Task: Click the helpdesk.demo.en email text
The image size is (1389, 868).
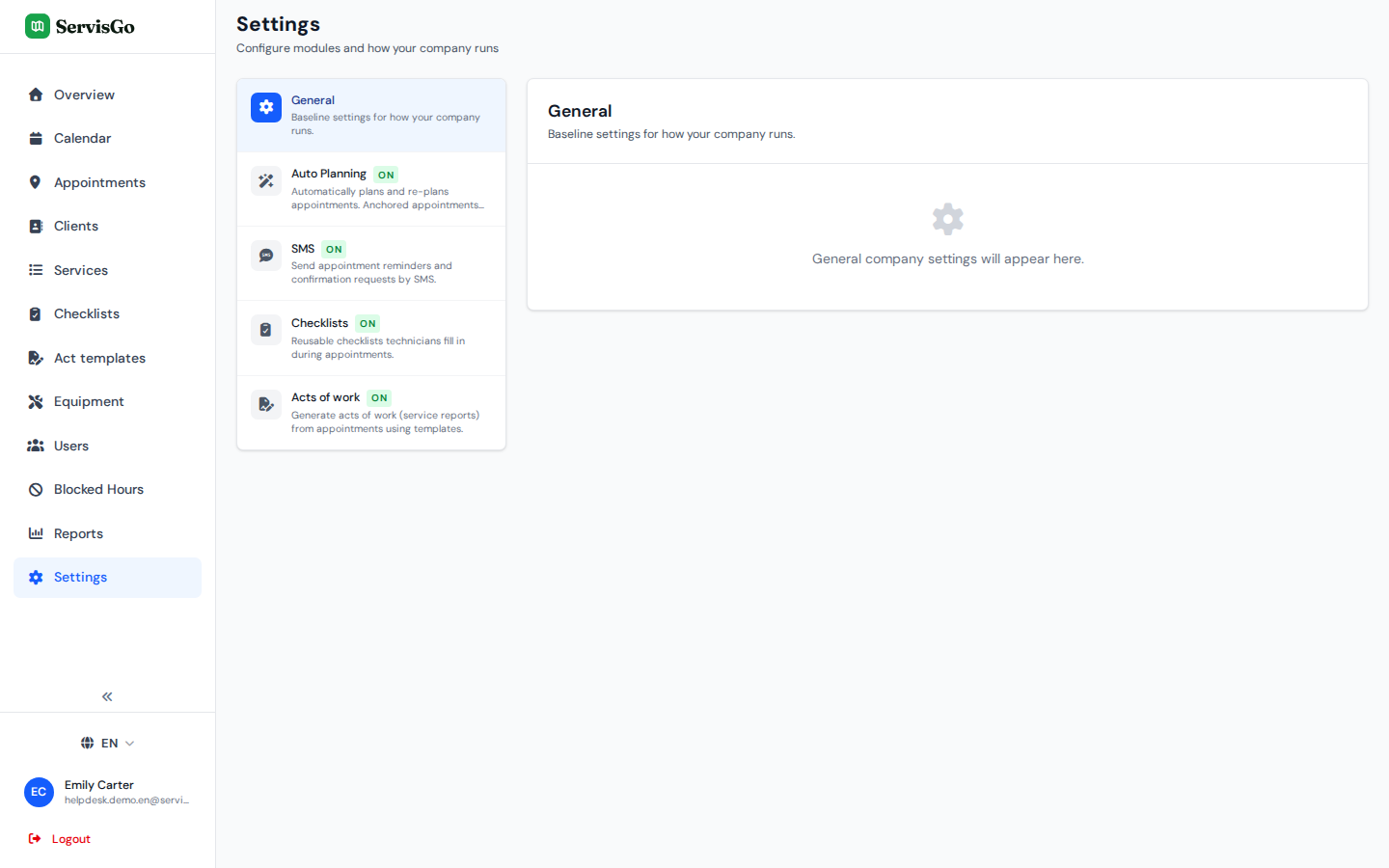Action: tap(126, 800)
